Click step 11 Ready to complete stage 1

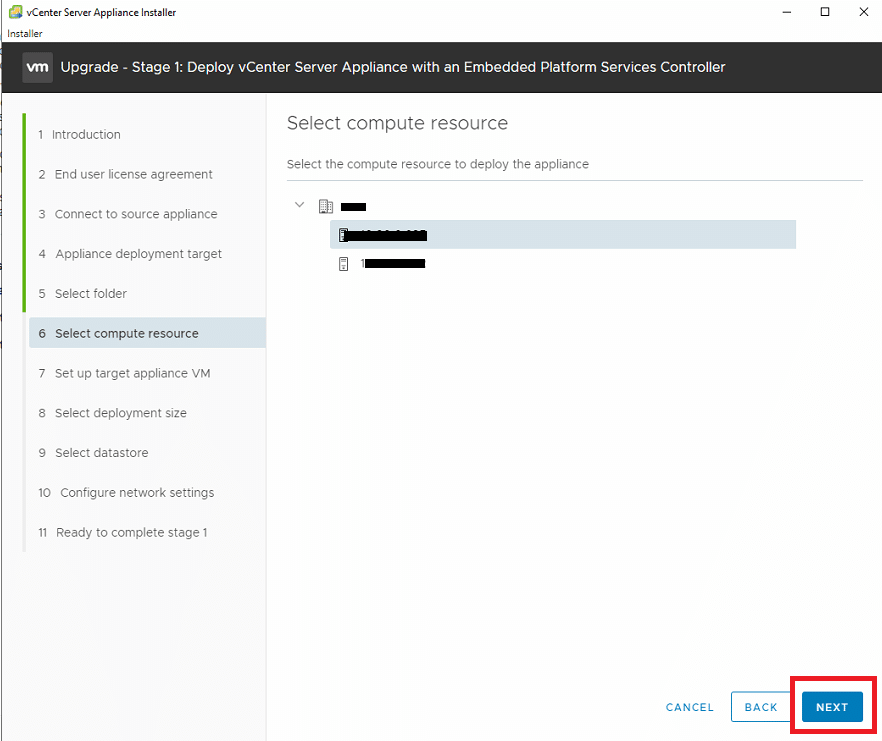tap(123, 532)
